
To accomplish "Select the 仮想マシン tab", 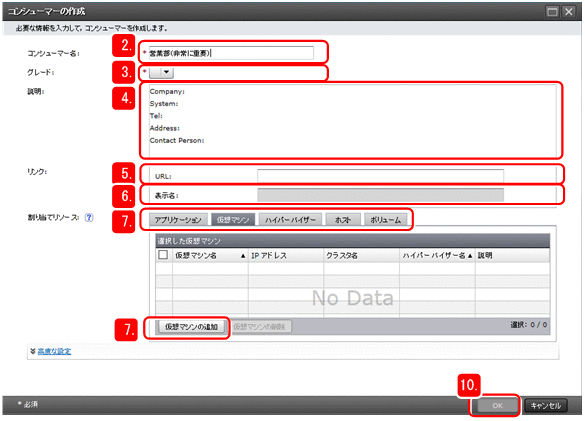I will pyautogui.click(x=233, y=220).
